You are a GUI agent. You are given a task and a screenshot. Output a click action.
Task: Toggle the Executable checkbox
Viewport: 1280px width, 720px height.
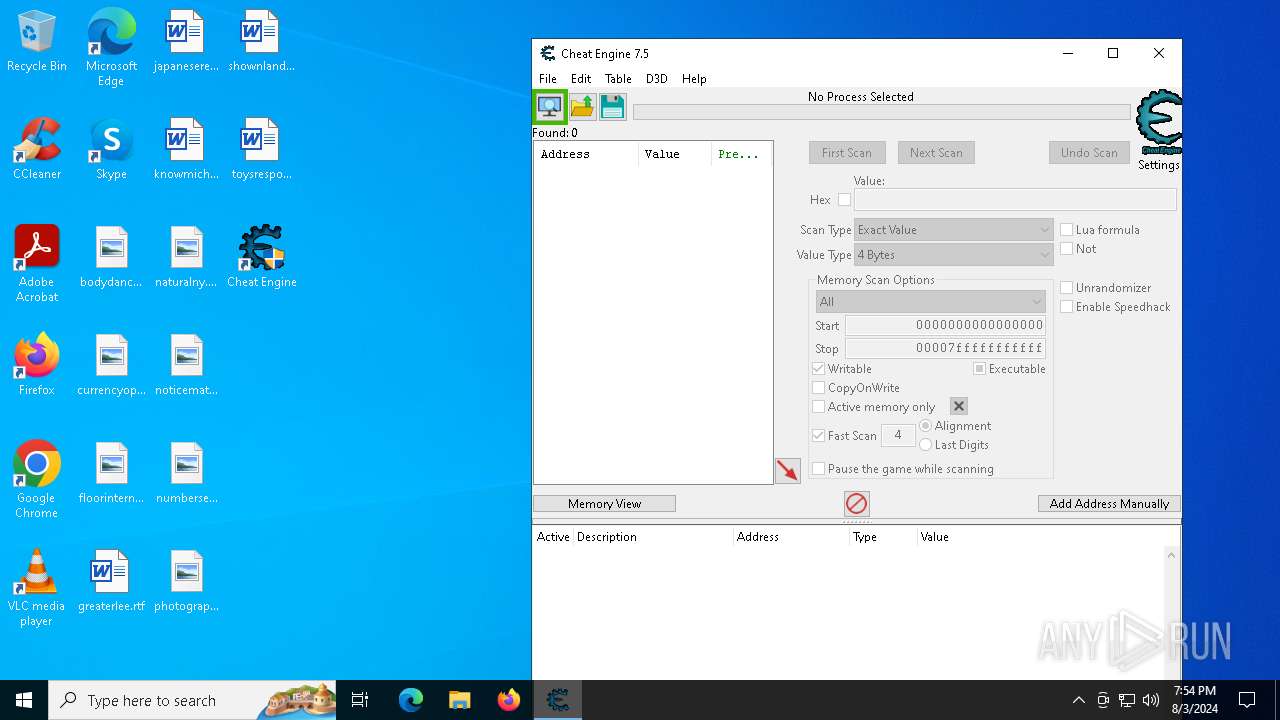[x=980, y=369]
